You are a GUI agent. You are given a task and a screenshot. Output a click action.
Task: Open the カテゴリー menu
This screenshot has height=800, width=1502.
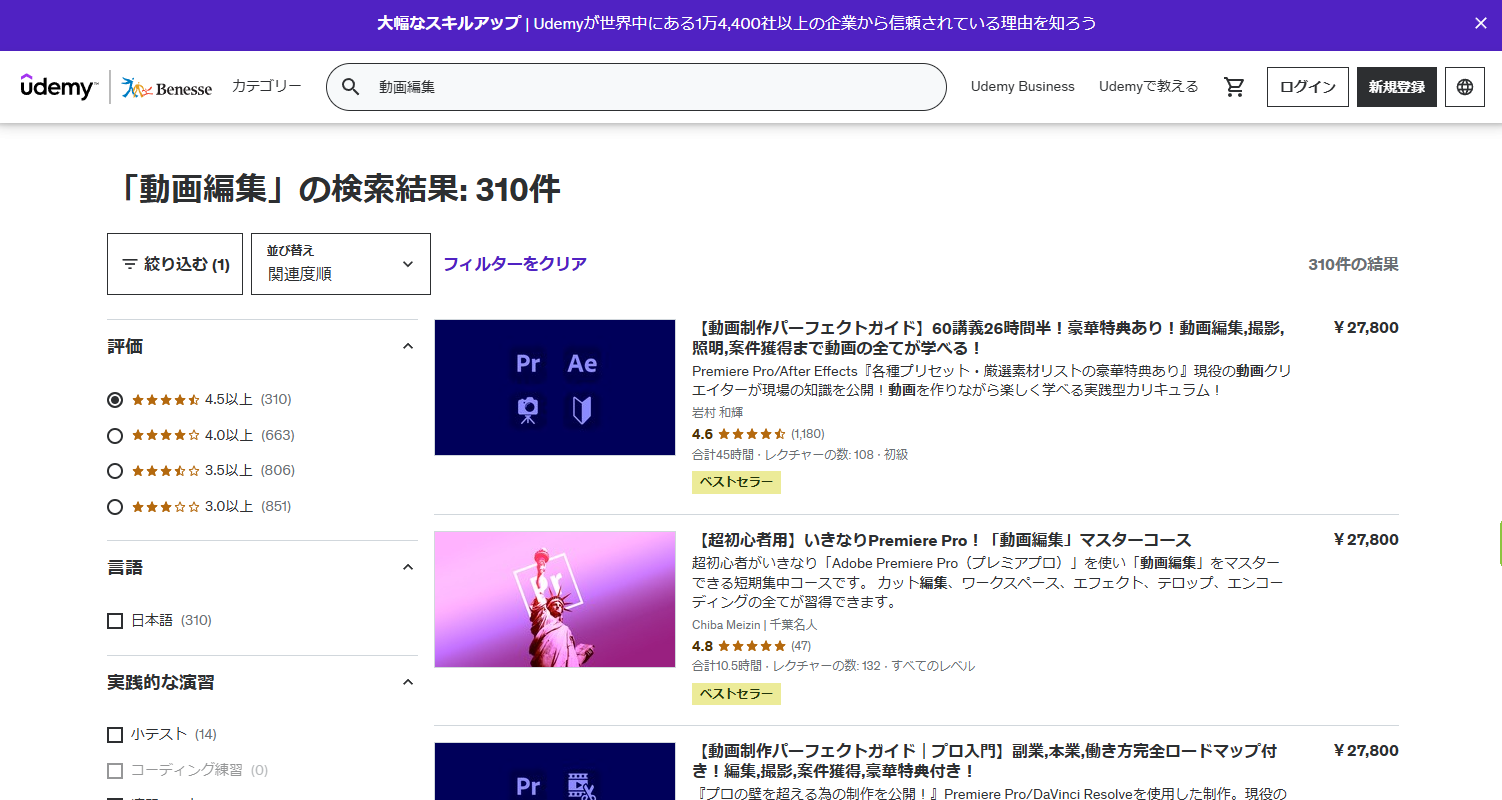pyautogui.click(x=266, y=86)
